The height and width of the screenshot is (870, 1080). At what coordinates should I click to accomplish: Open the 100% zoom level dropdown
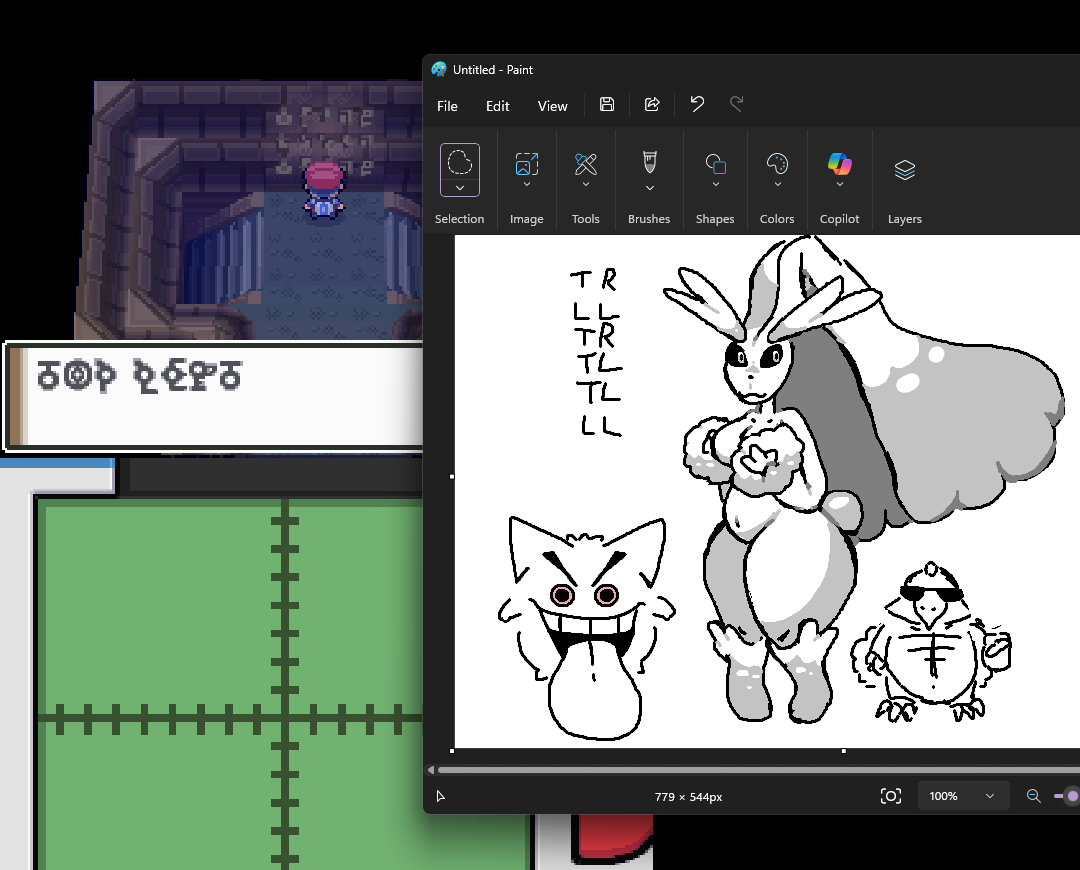coord(963,796)
